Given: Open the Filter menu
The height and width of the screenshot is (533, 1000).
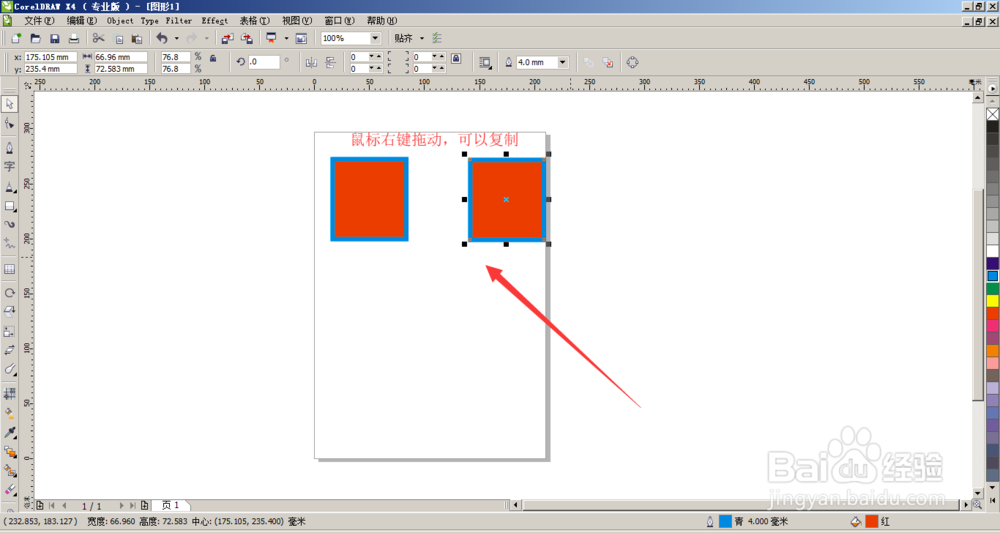Looking at the screenshot, I should click(179, 20).
